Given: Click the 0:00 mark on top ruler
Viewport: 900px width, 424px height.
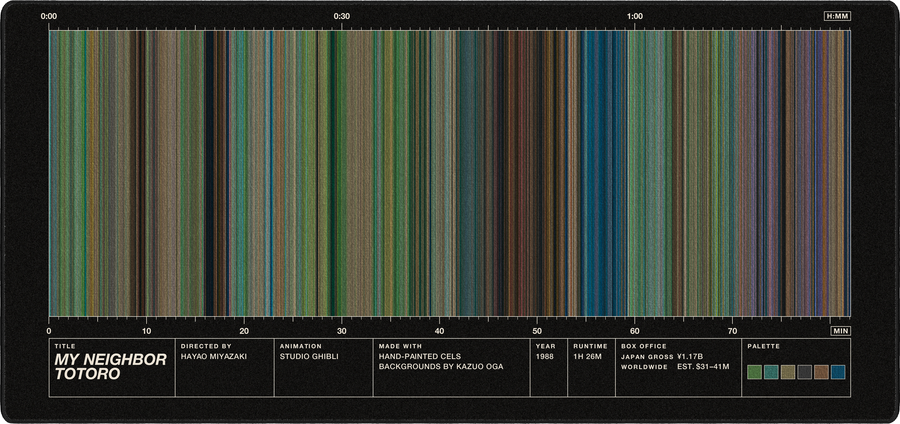Looking at the screenshot, I should pos(49,16).
